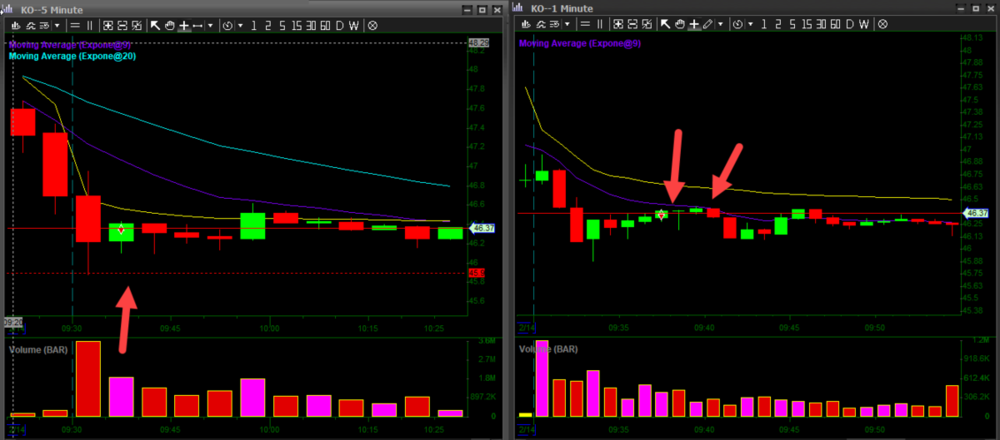Screen dimensions: 1000x440
Task: Toggle horizontal lines layout in left chart toolbar
Action: pos(75,24)
